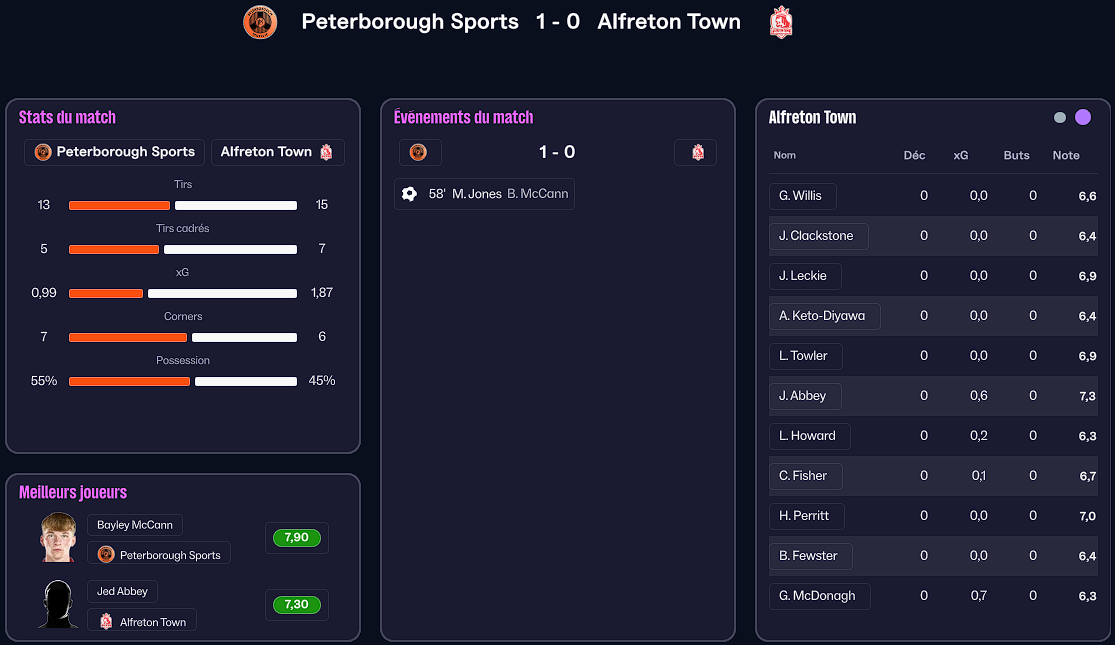Click the Peterborough Sports crest in header
The height and width of the screenshot is (645, 1115).
tap(260, 22)
